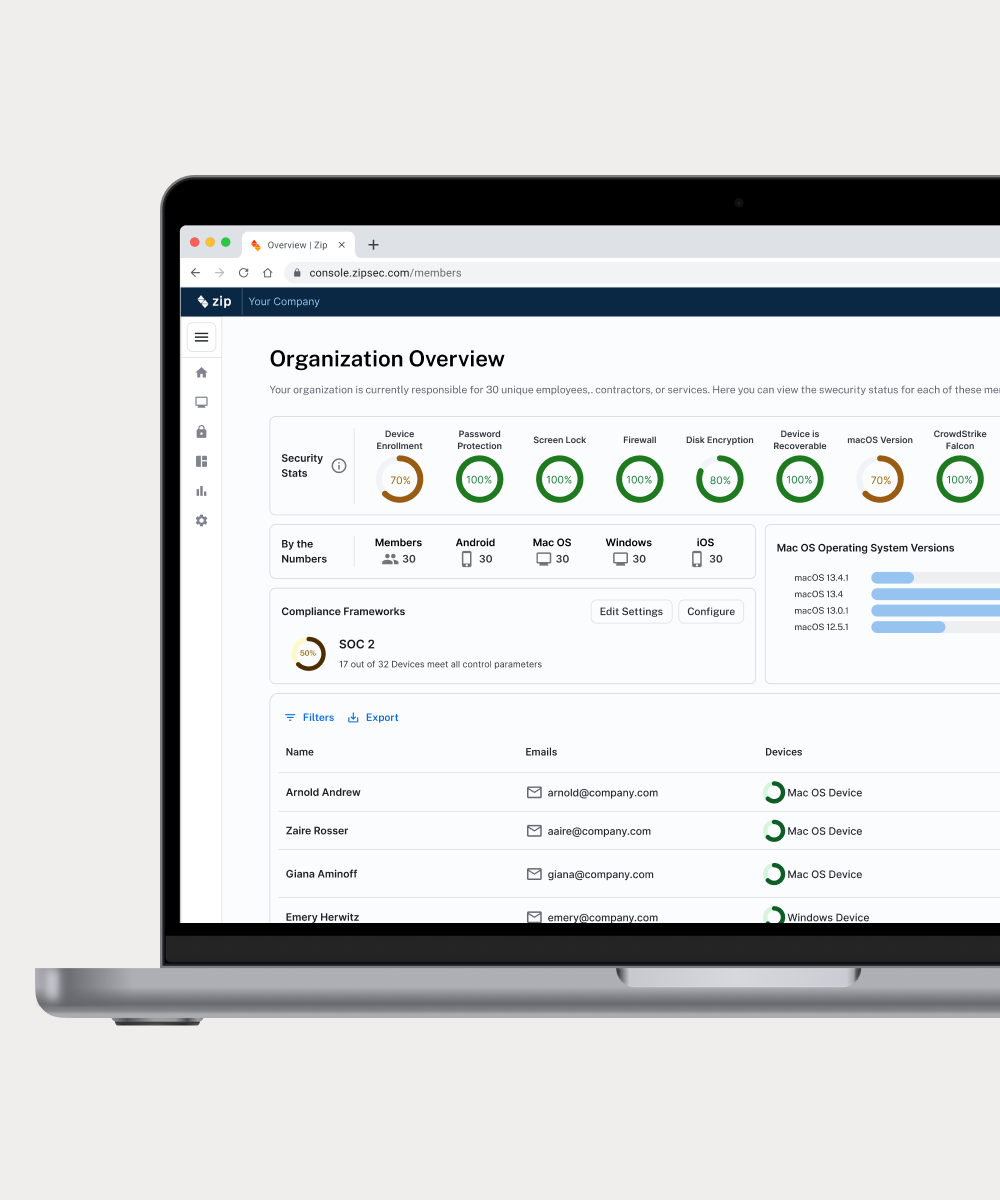1000x1200 pixels.
Task: Click the Configure button
Action: coord(711,612)
